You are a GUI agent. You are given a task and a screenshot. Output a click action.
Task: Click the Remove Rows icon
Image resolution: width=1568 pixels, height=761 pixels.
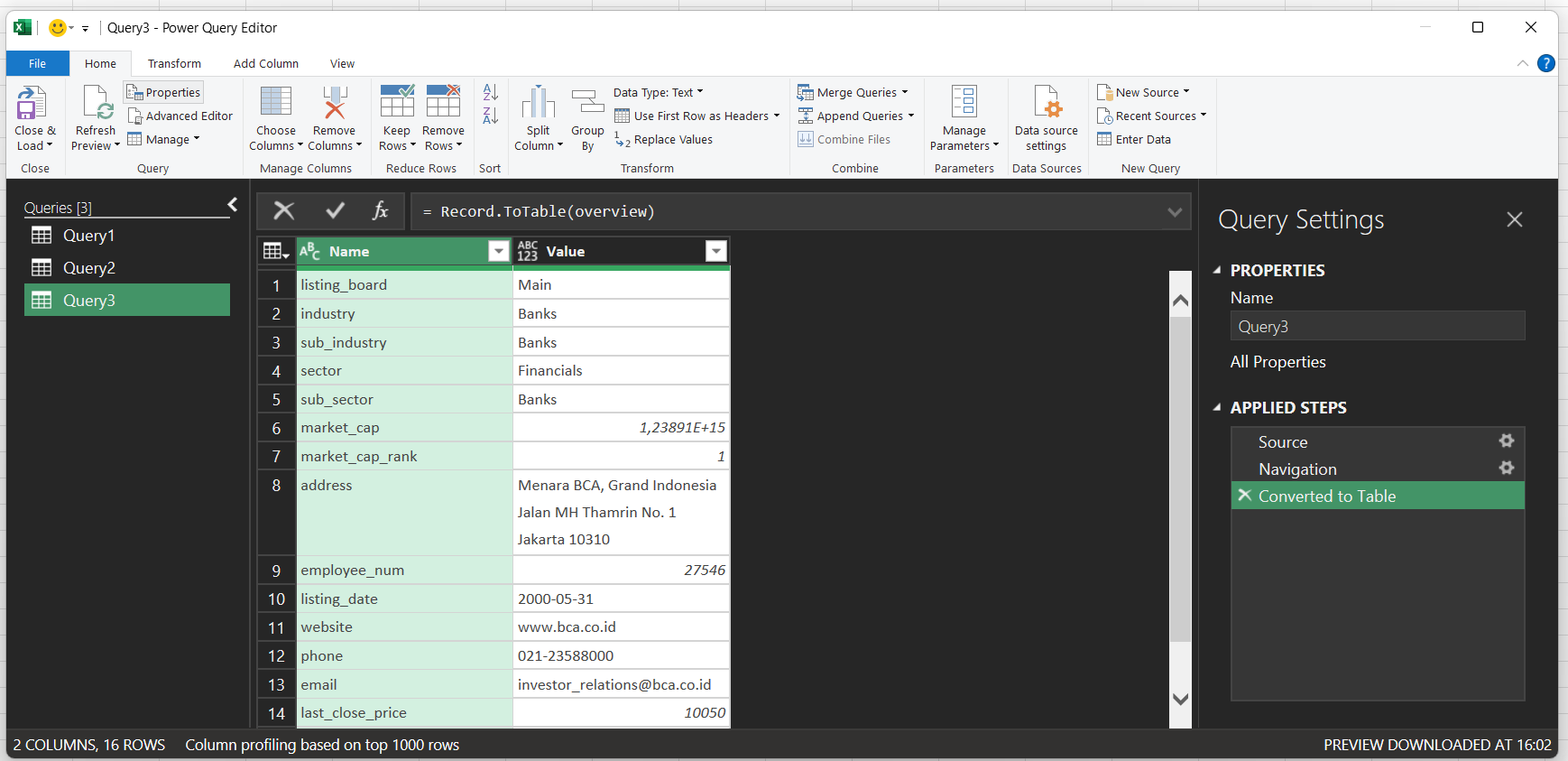click(443, 101)
